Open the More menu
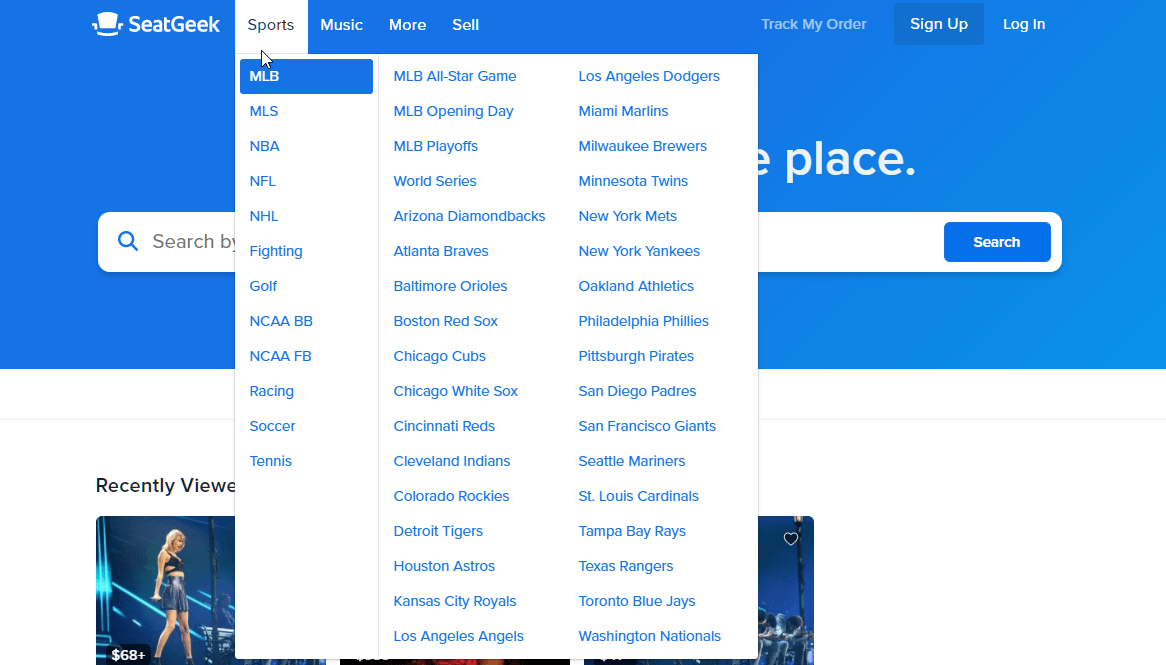 [x=407, y=25]
